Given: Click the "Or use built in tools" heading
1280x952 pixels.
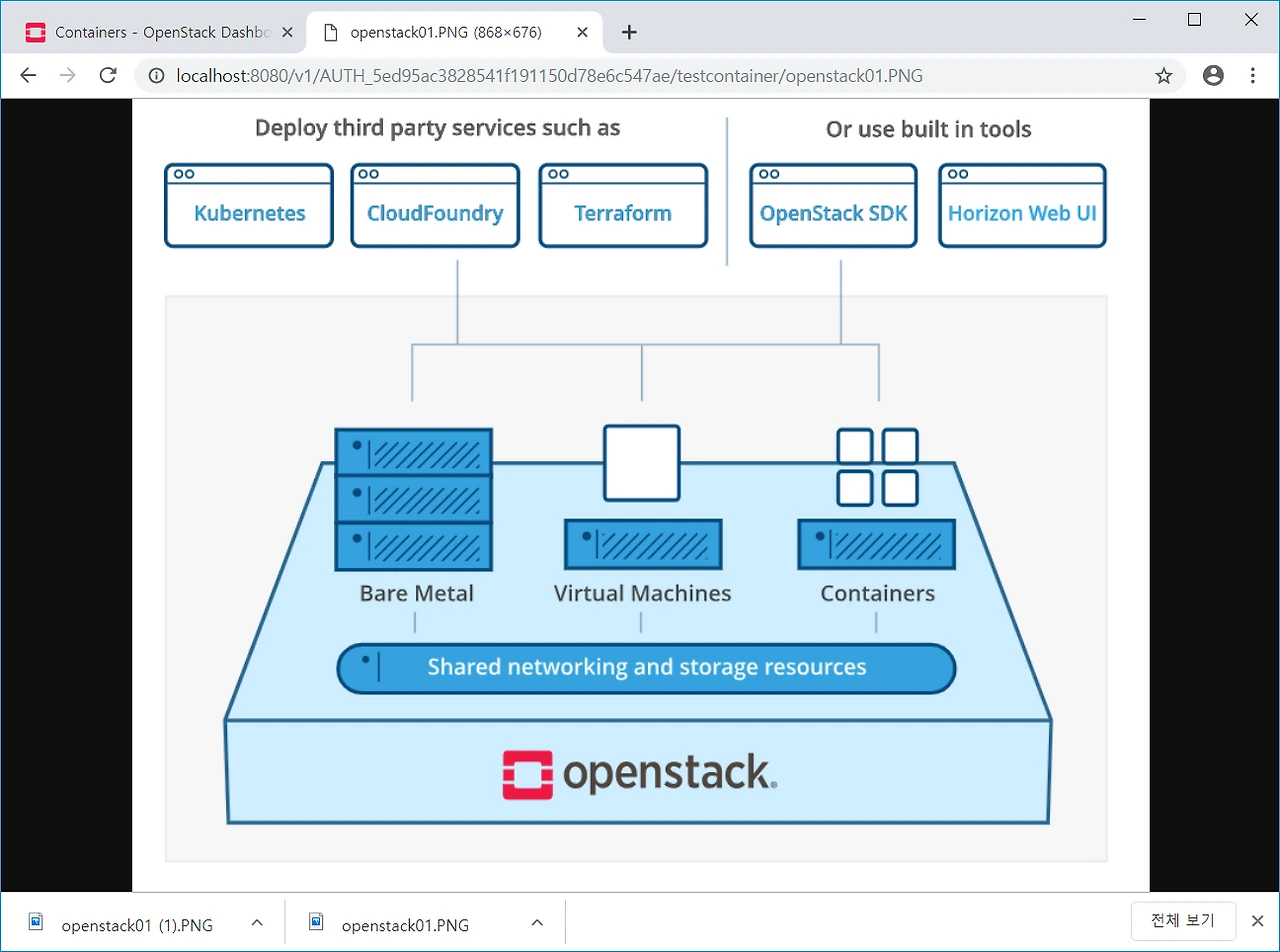Looking at the screenshot, I should click(x=928, y=129).
